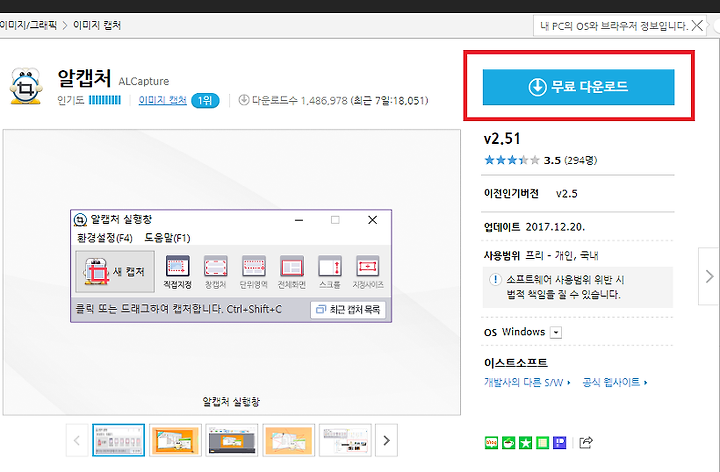Click the share arrow icon
720x472 pixels.
pyautogui.click(x=586, y=443)
